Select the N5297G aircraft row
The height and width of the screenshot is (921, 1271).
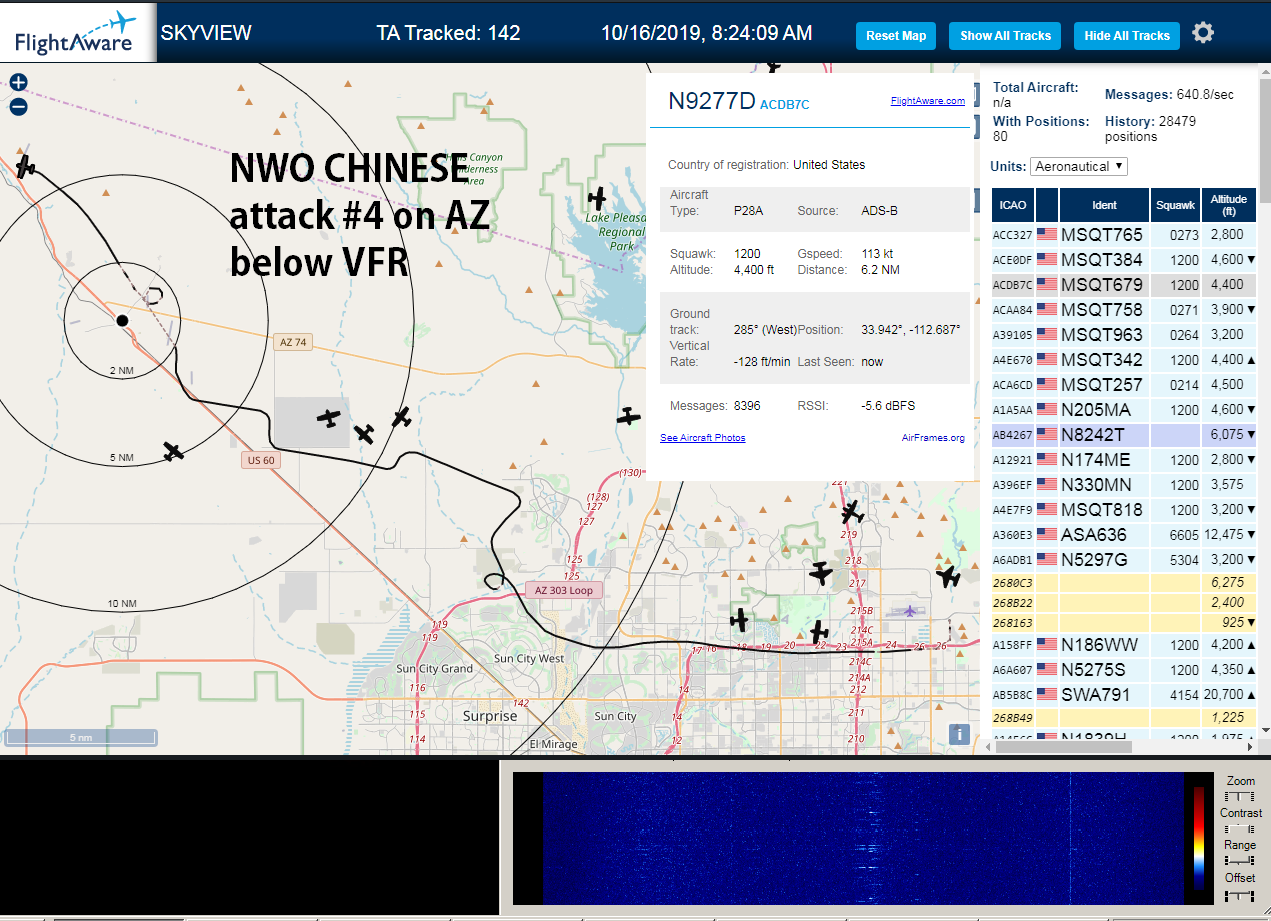tap(1124, 560)
